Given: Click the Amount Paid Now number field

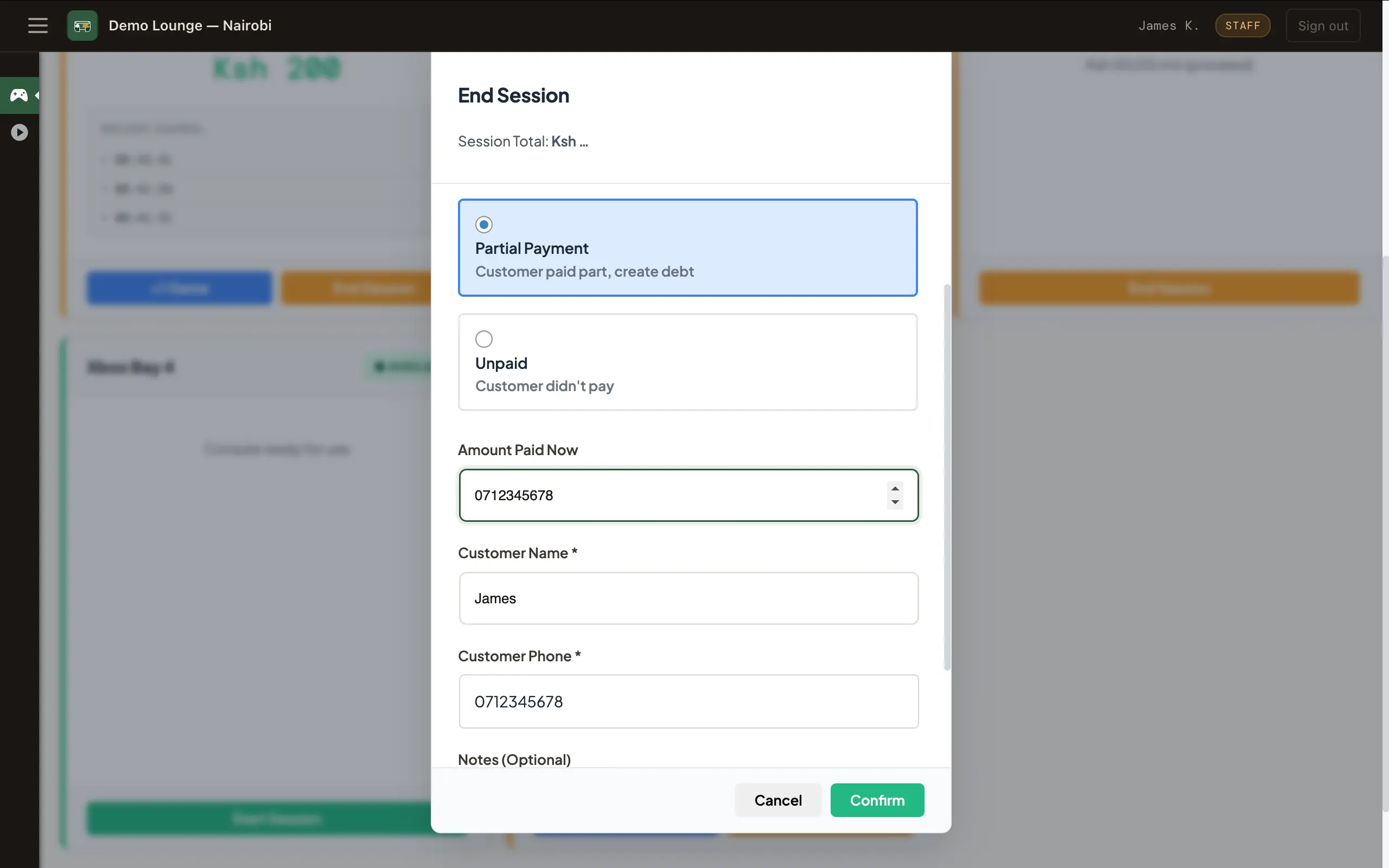Looking at the screenshot, I should pos(660,495).
